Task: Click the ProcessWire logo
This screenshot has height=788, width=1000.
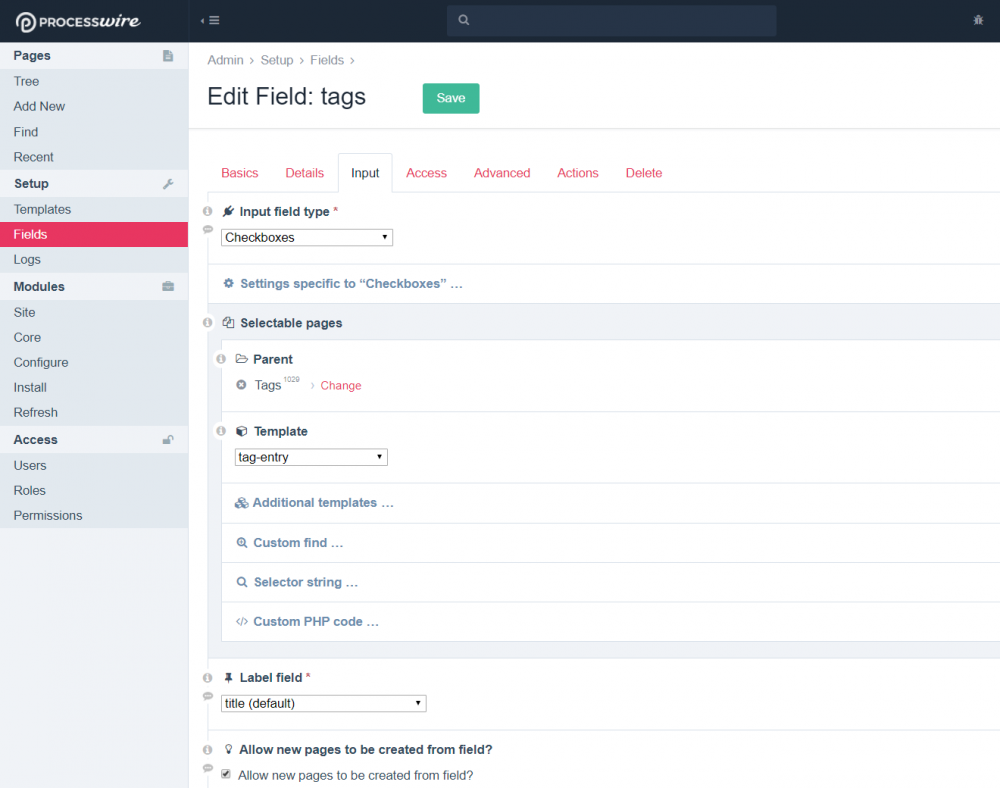Action: 78,21
